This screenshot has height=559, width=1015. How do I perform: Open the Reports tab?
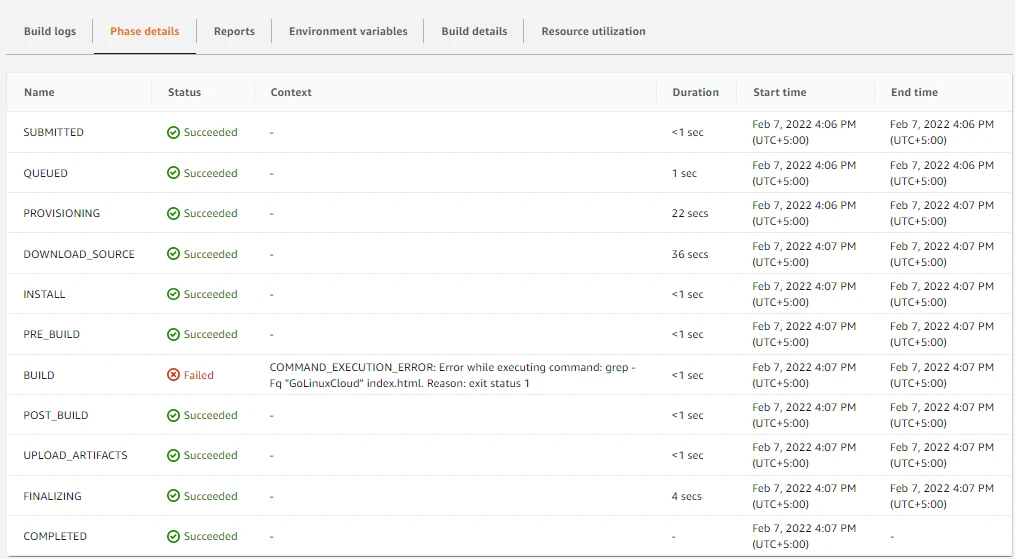pos(234,31)
